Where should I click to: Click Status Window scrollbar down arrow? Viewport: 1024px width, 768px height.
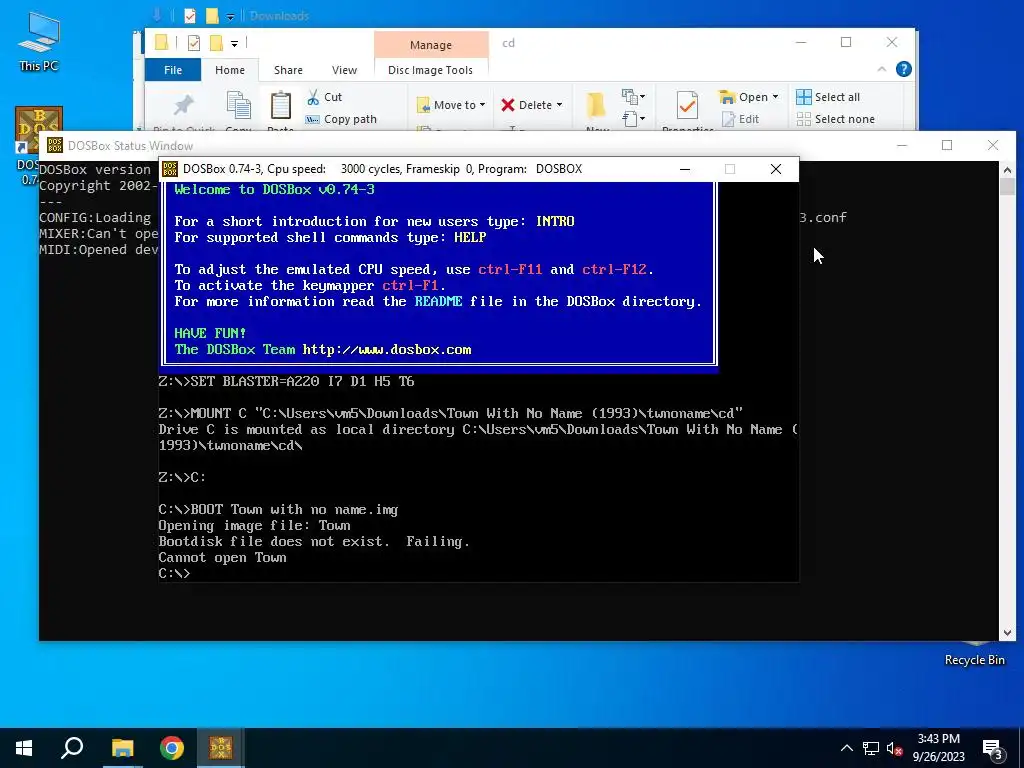tap(1007, 632)
